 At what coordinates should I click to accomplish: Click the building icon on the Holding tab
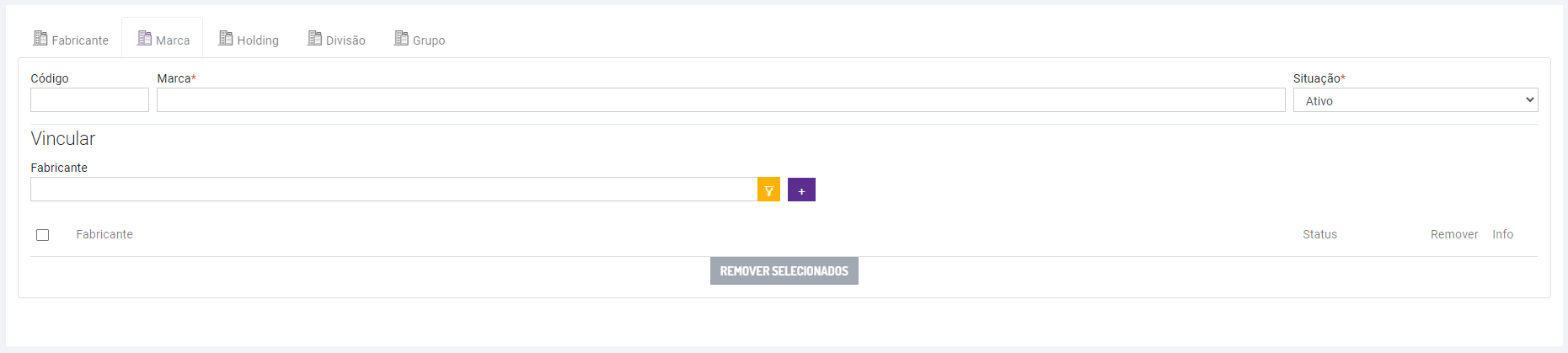[226, 39]
